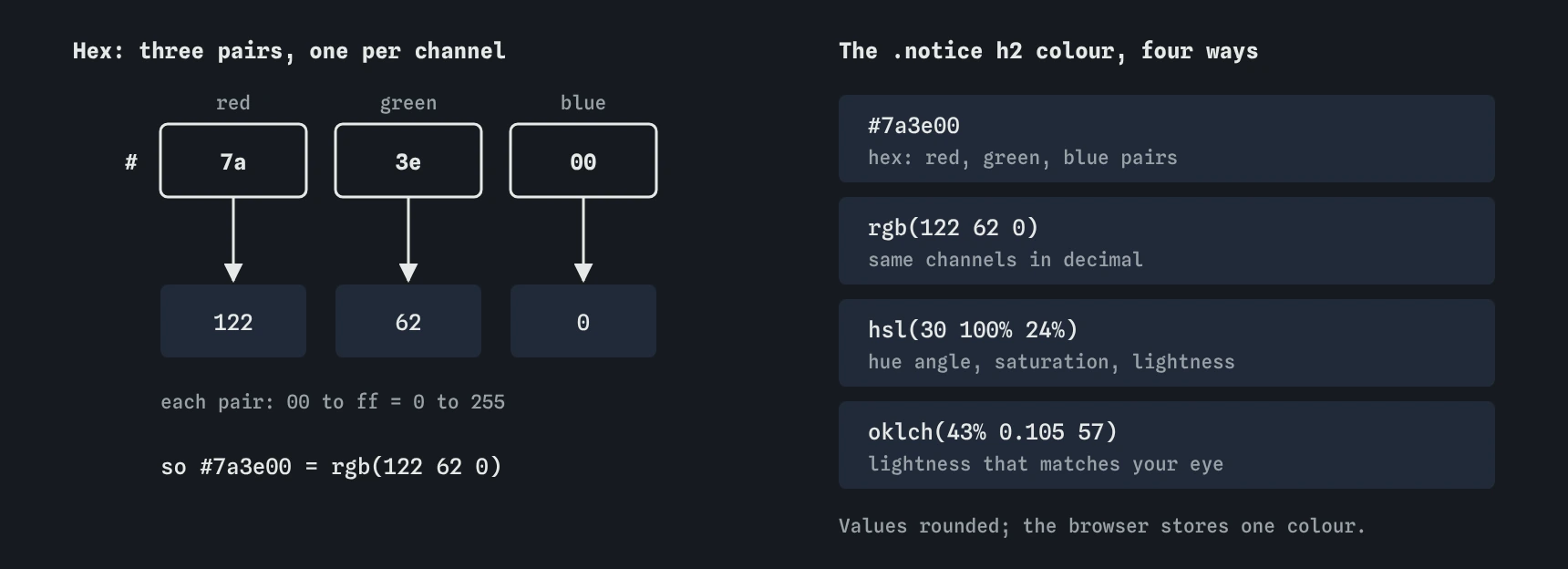Click the heading "The .notice h2 colour, four ways"
This screenshot has height=569, width=1568.
click(x=1048, y=51)
